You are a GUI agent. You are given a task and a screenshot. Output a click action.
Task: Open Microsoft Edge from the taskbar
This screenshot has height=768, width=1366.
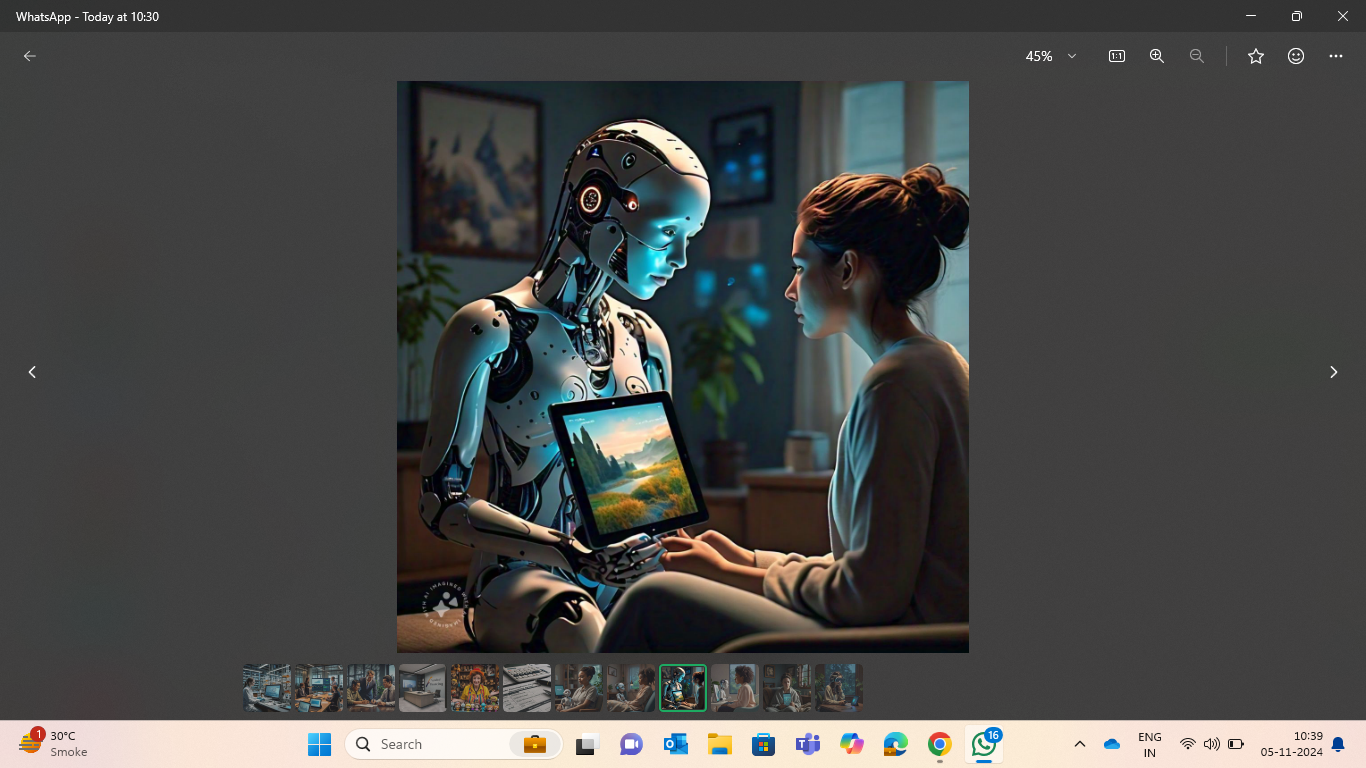point(895,744)
